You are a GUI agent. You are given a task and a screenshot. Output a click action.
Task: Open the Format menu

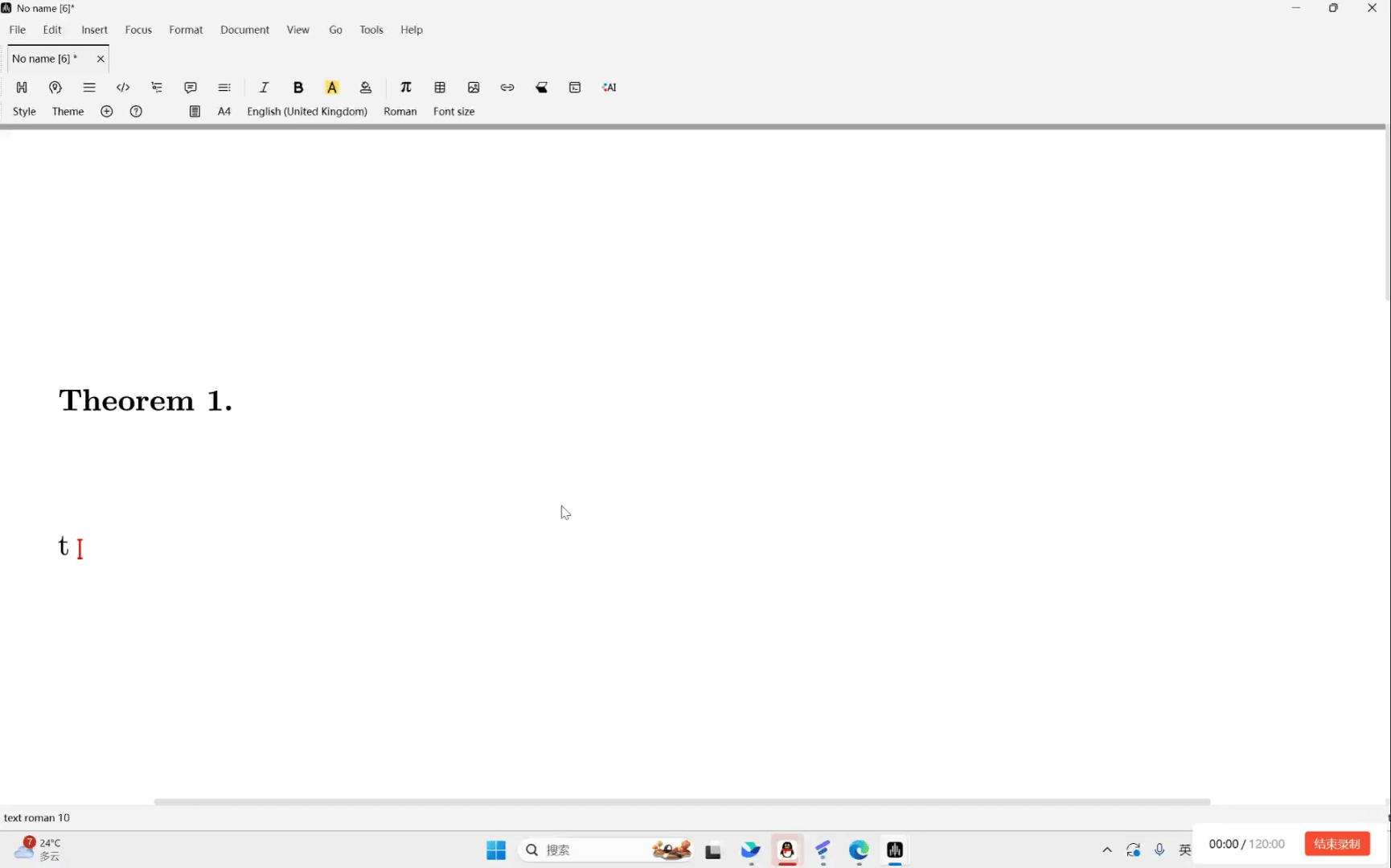pos(186,29)
